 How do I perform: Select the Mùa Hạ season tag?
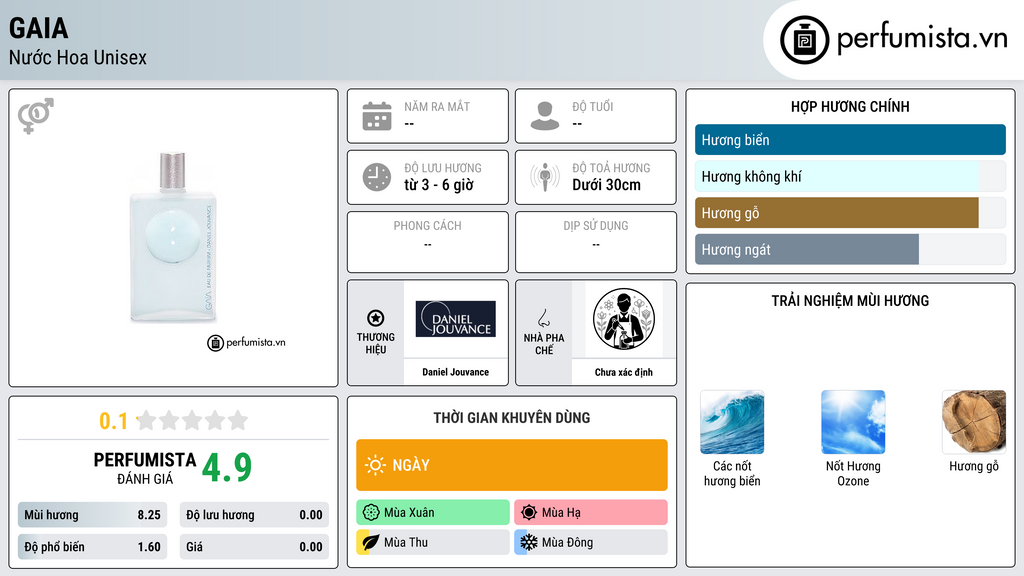point(591,513)
